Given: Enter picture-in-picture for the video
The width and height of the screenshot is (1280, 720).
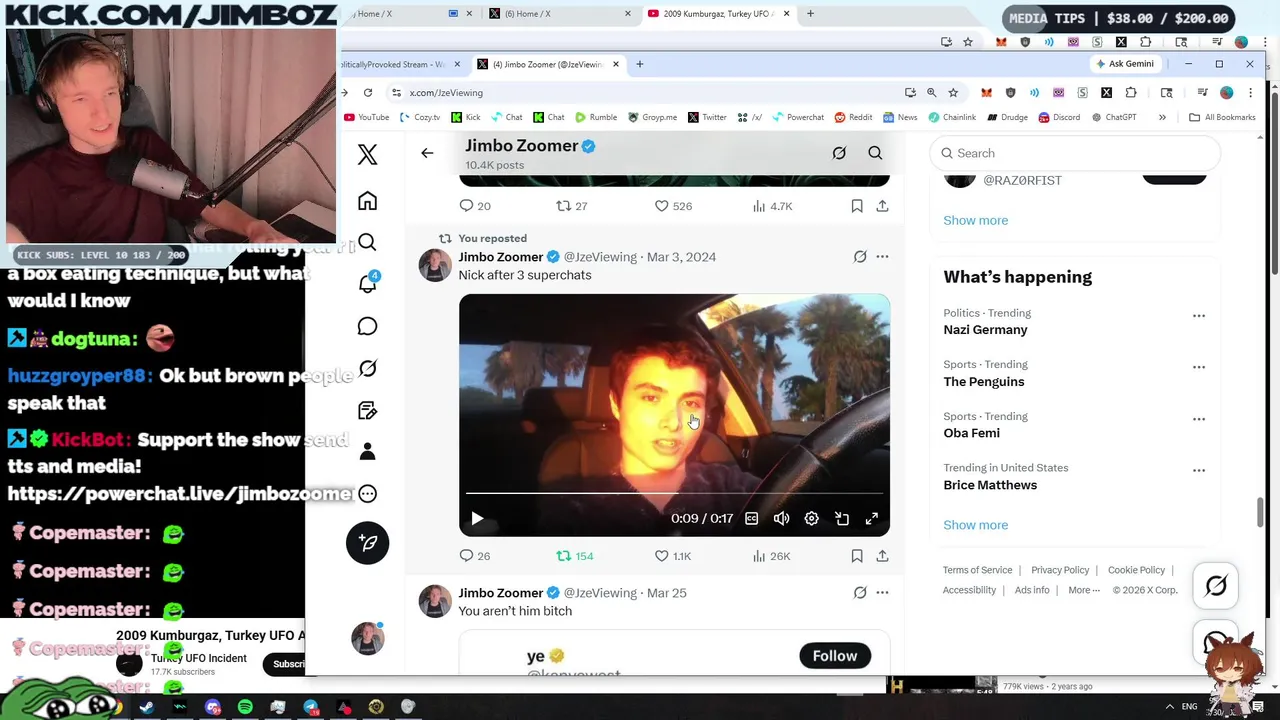Looking at the screenshot, I should pos(842,519).
